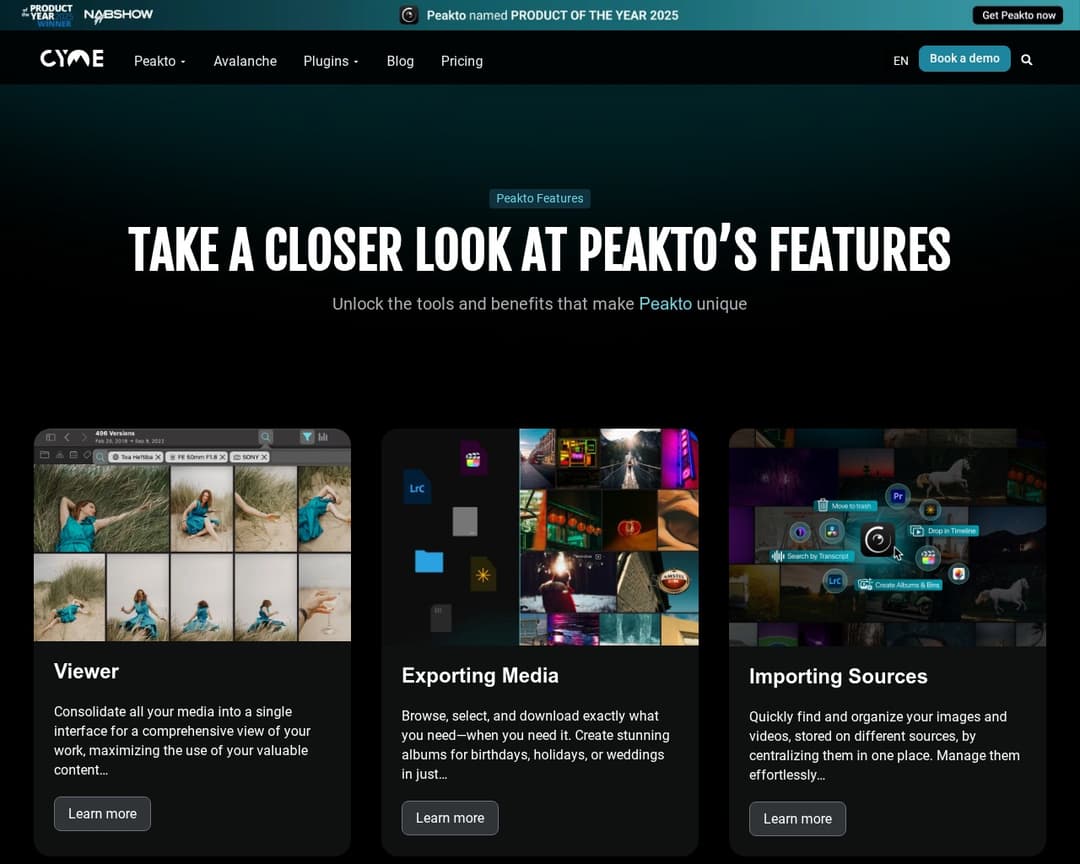This screenshot has width=1080, height=864.
Task: Click Learn more under Viewer
Action: (102, 814)
